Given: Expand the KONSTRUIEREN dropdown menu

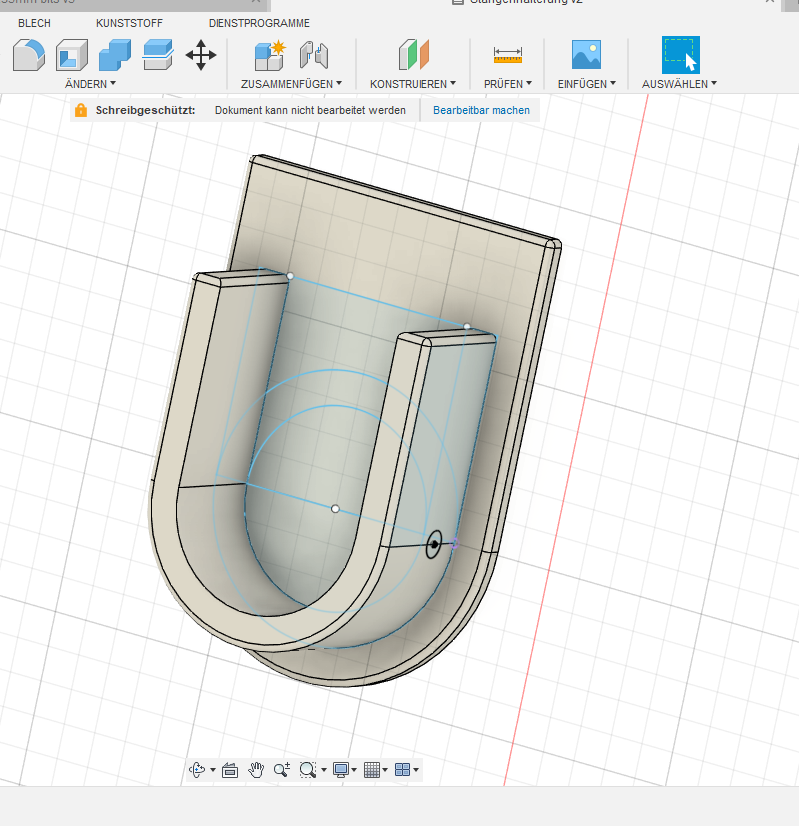Looking at the screenshot, I should [413, 84].
